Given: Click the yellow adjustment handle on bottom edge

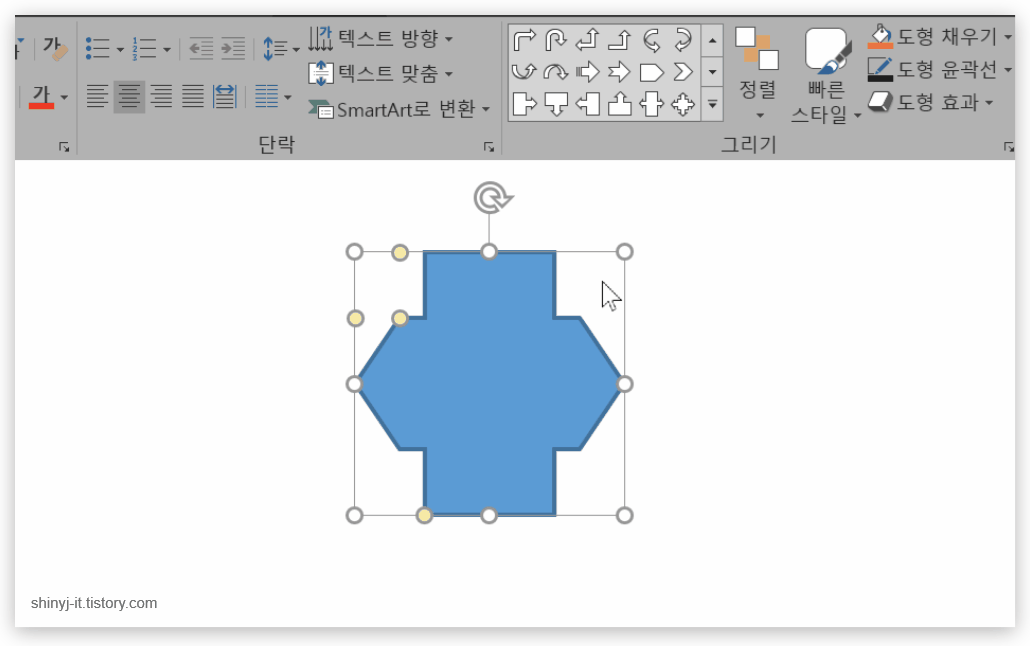Looking at the screenshot, I should pyautogui.click(x=424, y=515).
